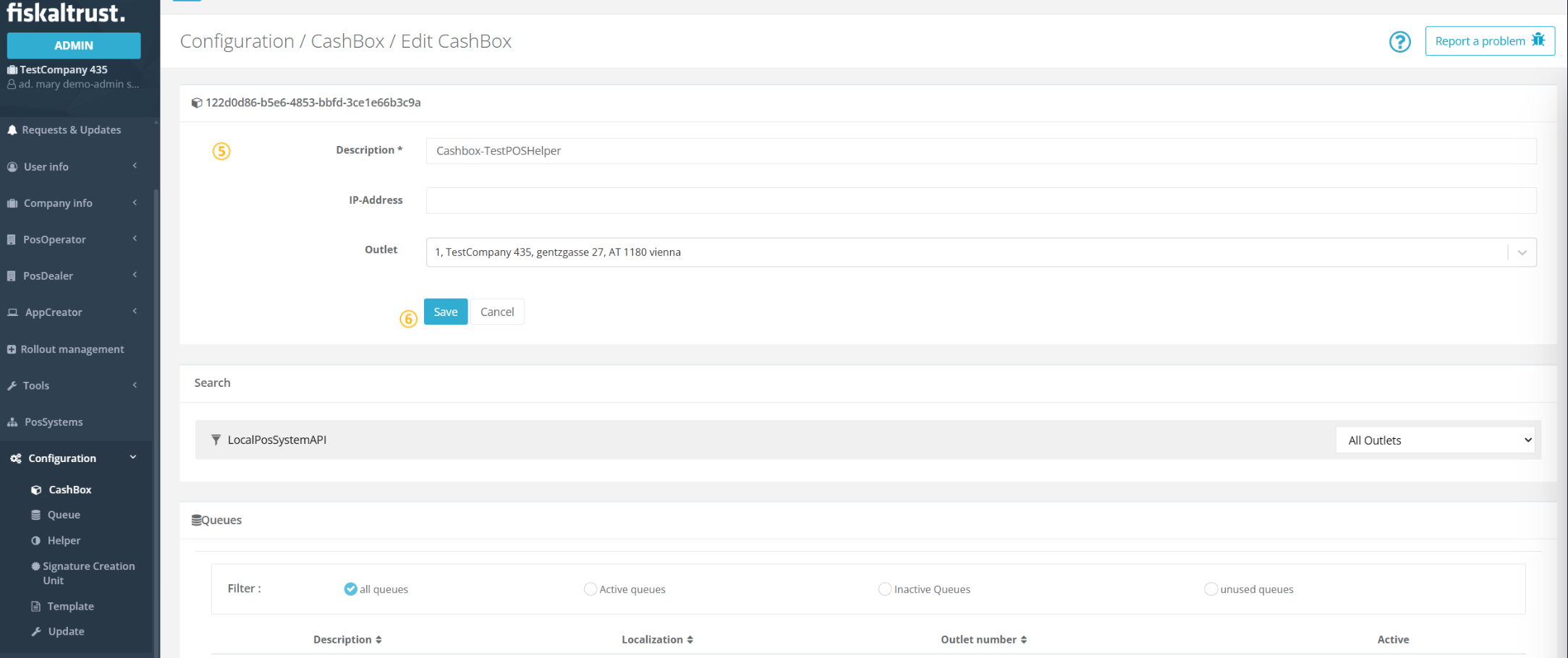
Task: Save the CashBox changes
Action: 445,312
